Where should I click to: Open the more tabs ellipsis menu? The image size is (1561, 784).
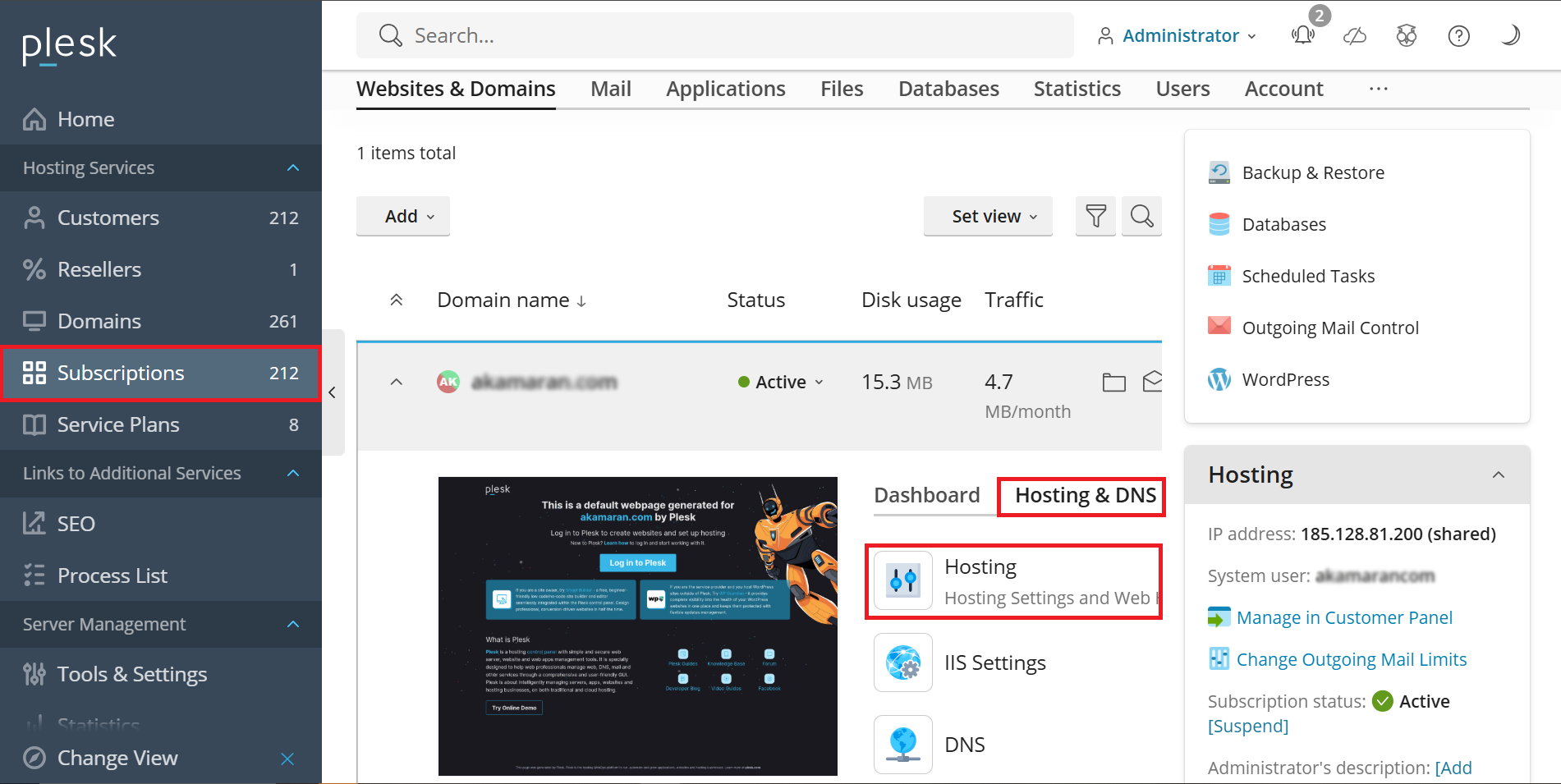point(1379,89)
